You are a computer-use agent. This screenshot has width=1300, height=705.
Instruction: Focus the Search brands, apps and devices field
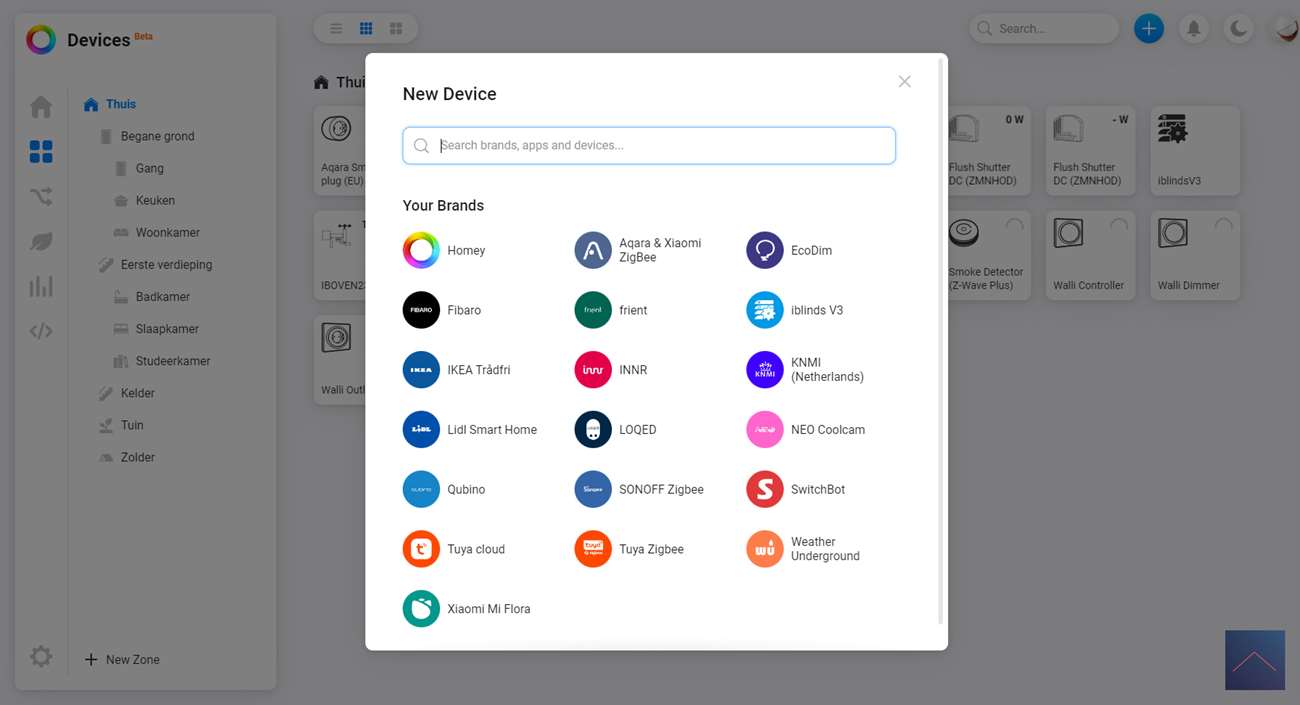649,145
